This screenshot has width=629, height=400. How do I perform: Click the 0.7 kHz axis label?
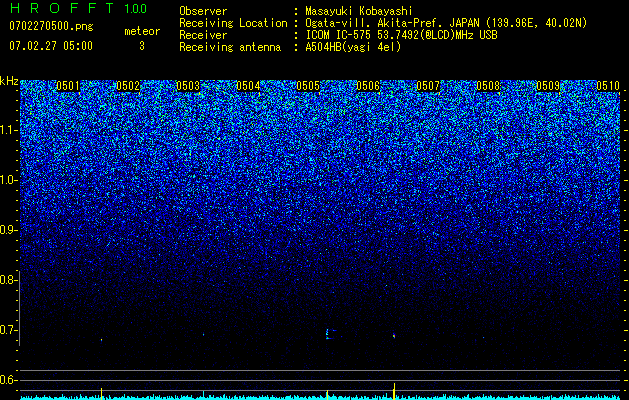[8, 330]
